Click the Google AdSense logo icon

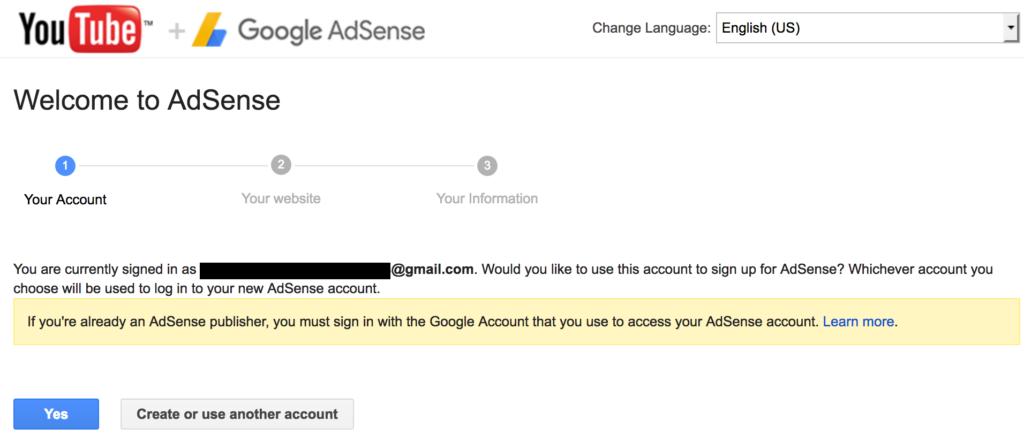coord(209,30)
